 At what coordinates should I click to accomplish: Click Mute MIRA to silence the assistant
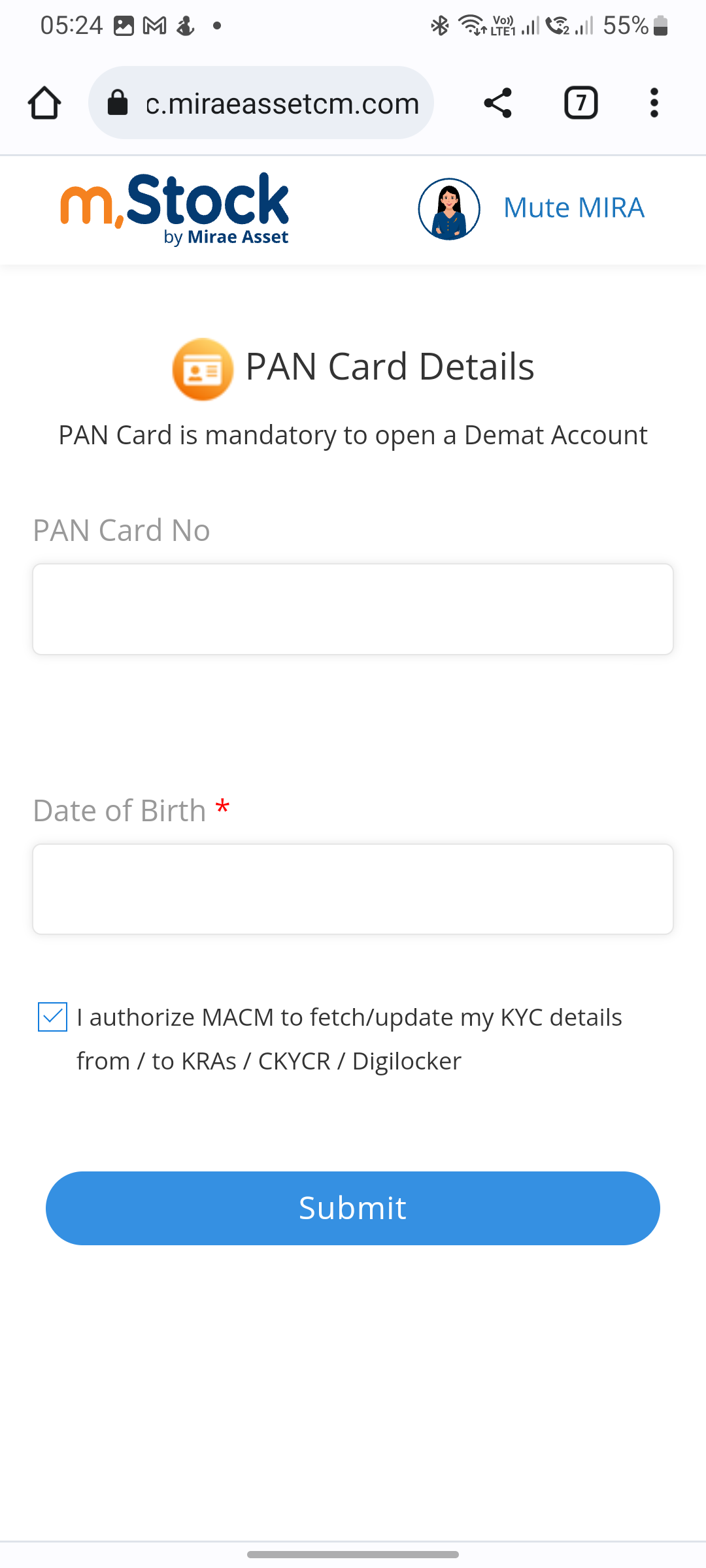(x=573, y=207)
